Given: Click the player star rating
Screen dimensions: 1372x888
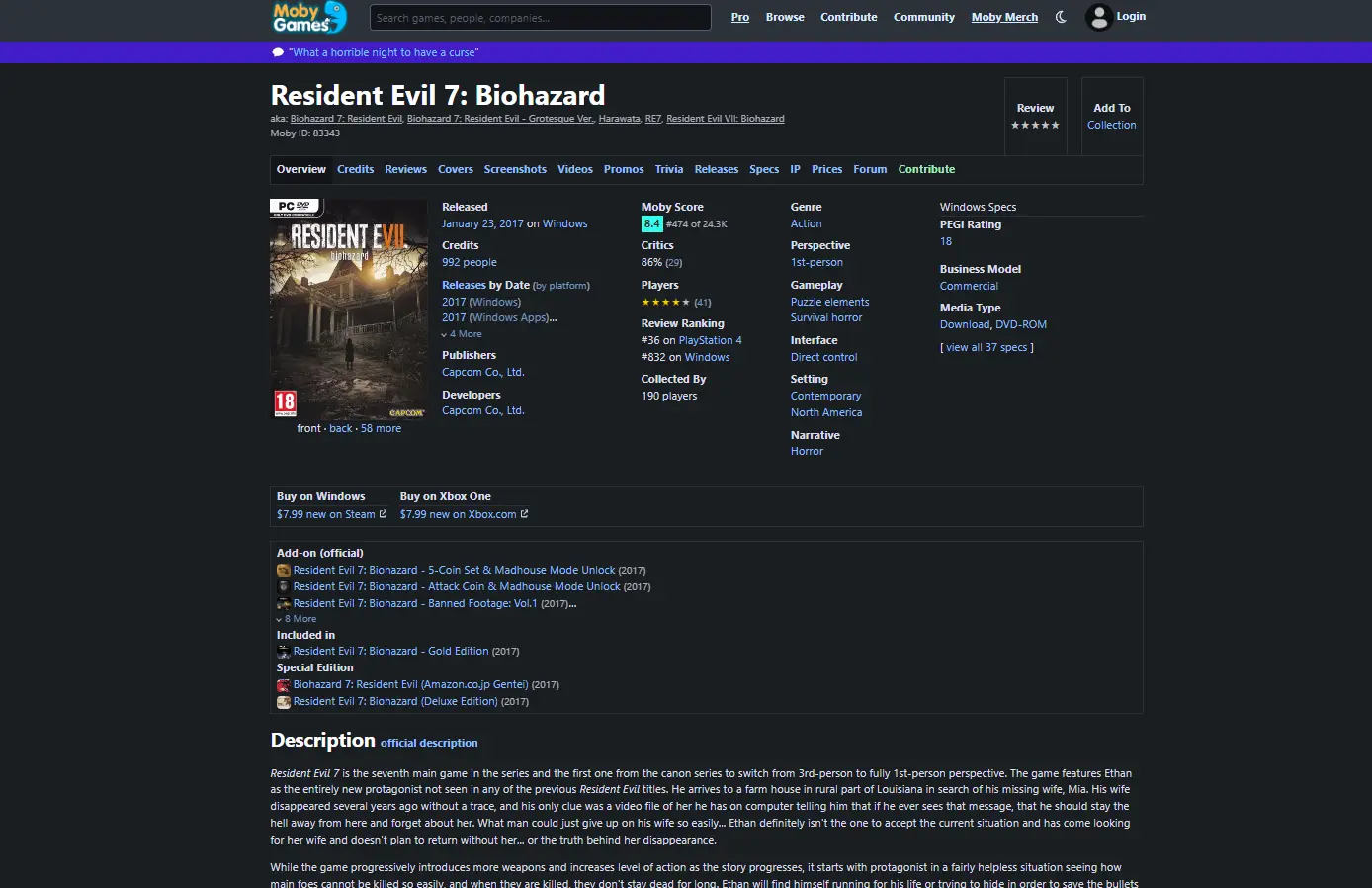Looking at the screenshot, I should (x=666, y=302).
